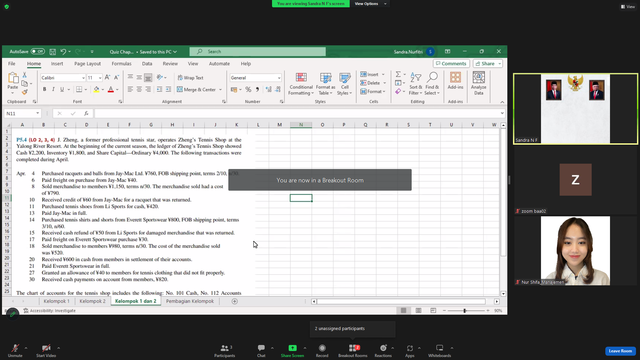
Task: Open Reactions in Zoom toolbar
Action: (383, 350)
